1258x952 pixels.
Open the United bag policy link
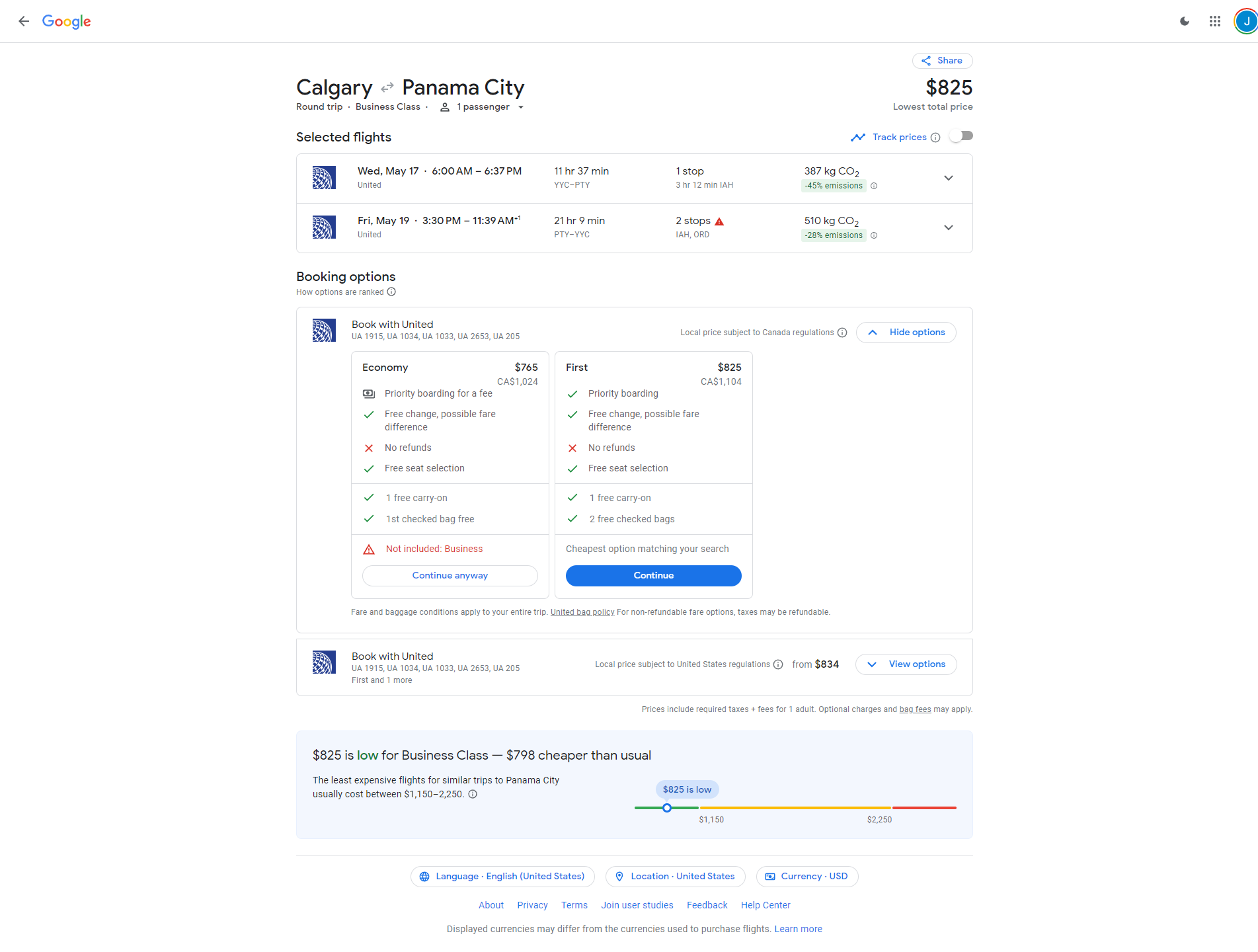coord(582,612)
